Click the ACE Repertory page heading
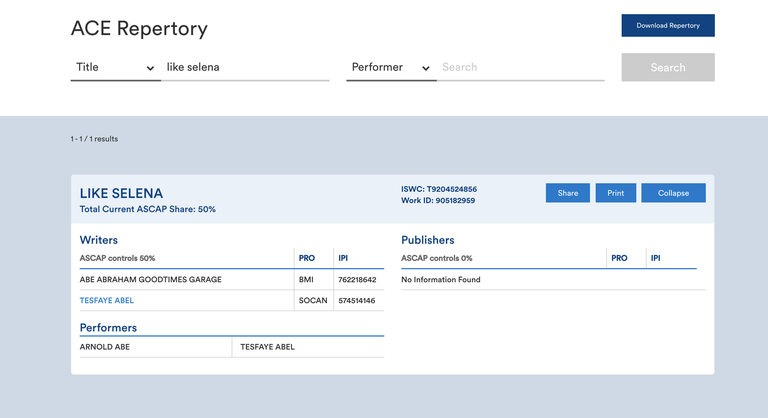Viewport: 768px width, 418px height. 139,28
